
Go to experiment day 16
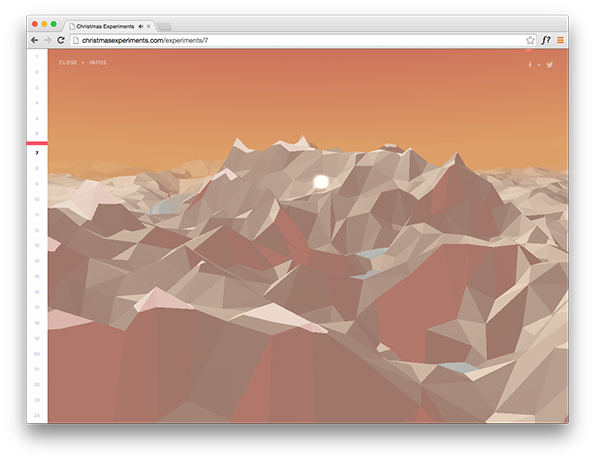tap(37, 292)
